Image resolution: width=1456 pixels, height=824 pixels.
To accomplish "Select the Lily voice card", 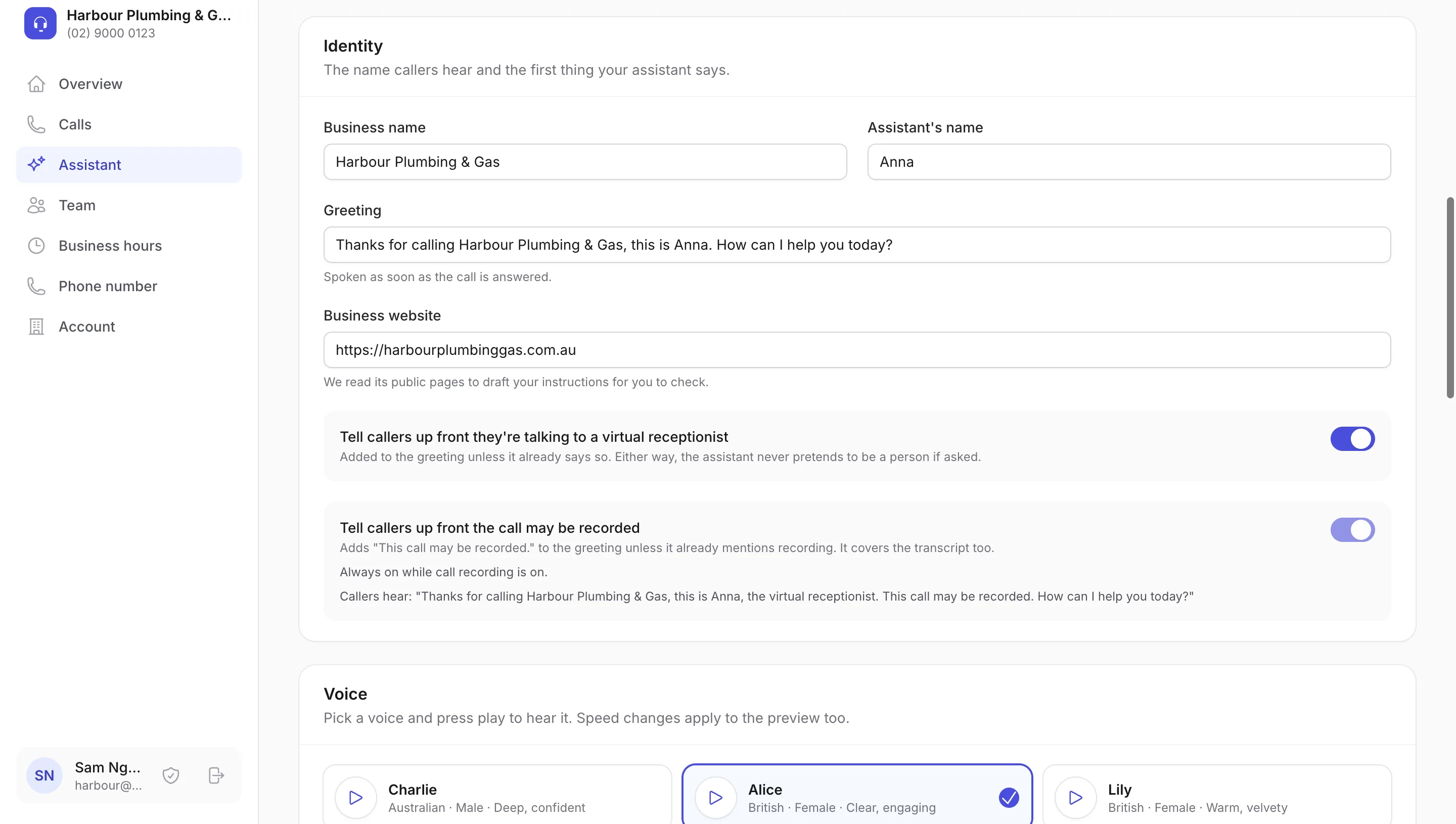I will pyautogui.click(x=1217, y=795).
